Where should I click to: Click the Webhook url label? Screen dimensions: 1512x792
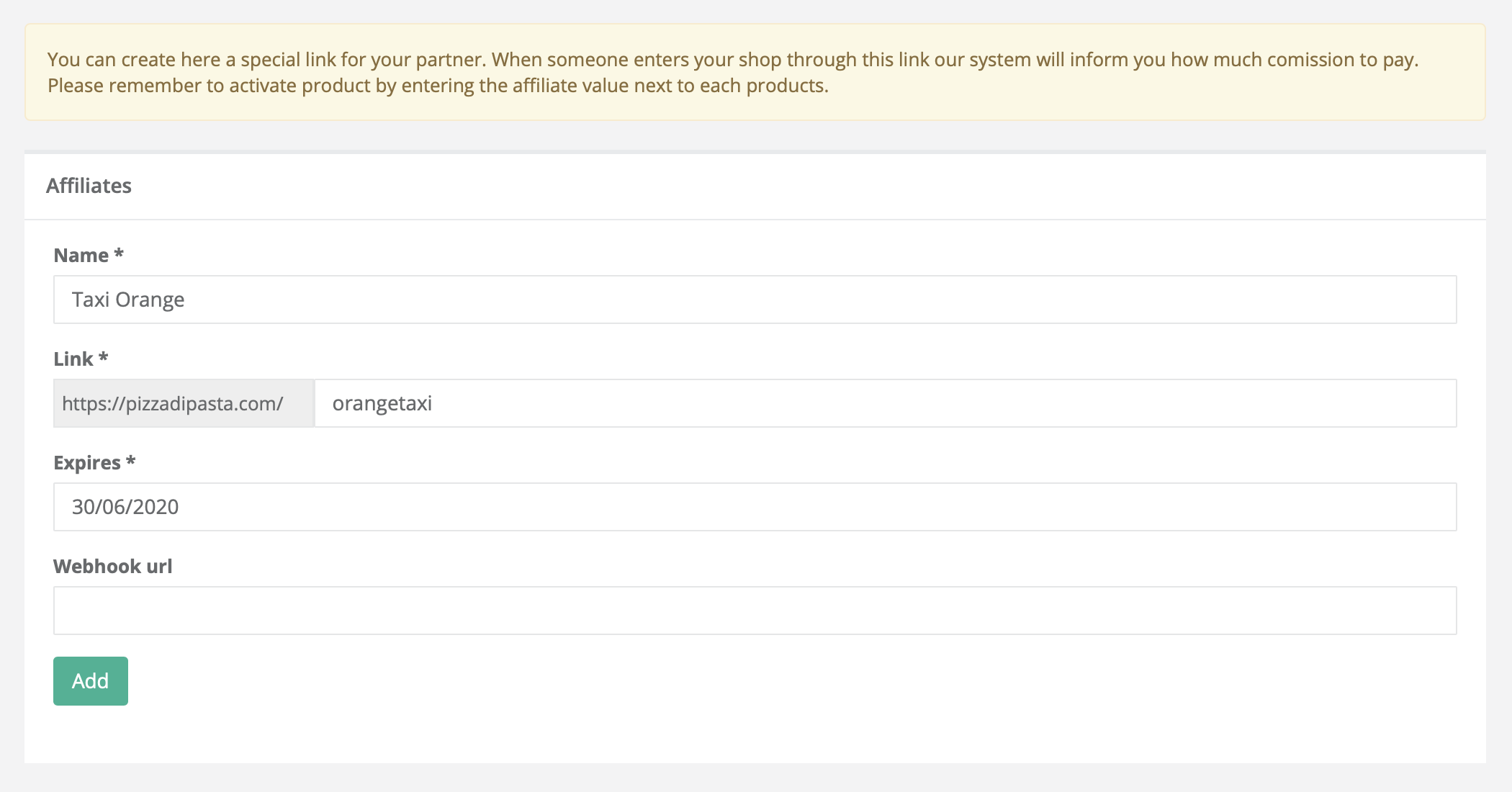tap(113, 567)
